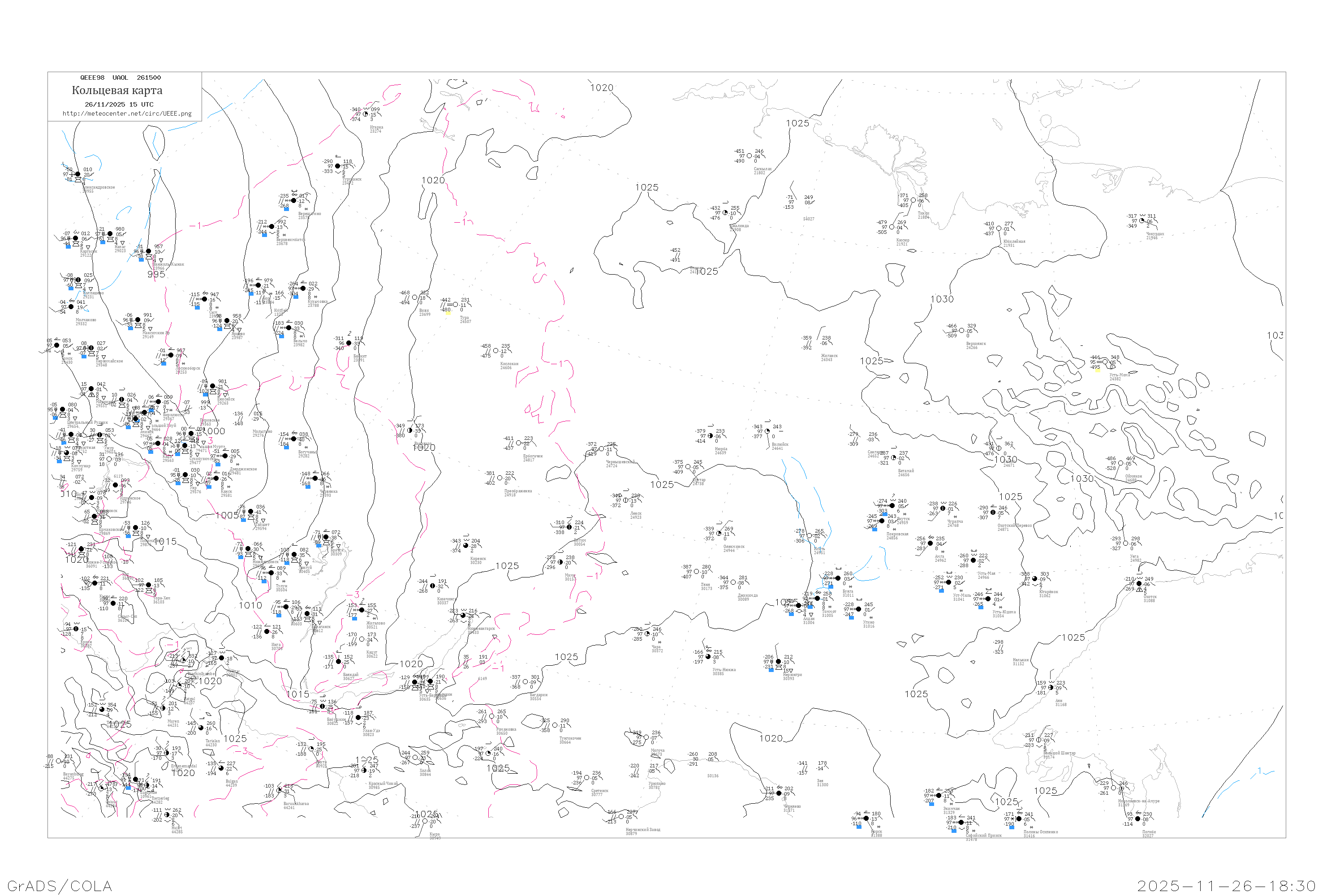Click the blue square below Усть-Юдома station
Viewport: 1344px width, 896px height.
point(981,607)
